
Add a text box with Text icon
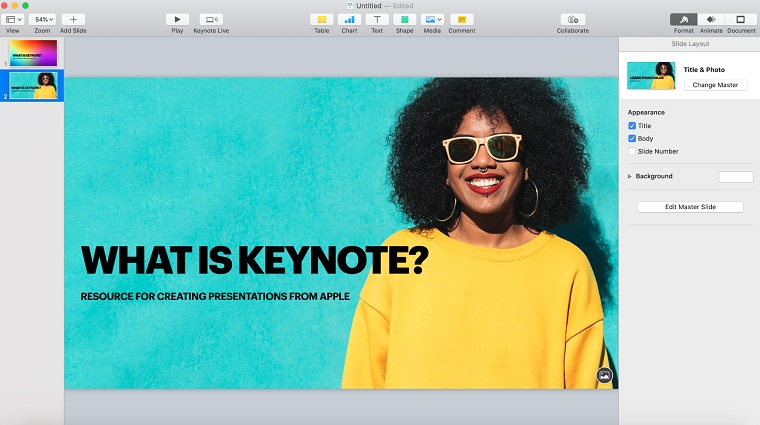[377, 19]
